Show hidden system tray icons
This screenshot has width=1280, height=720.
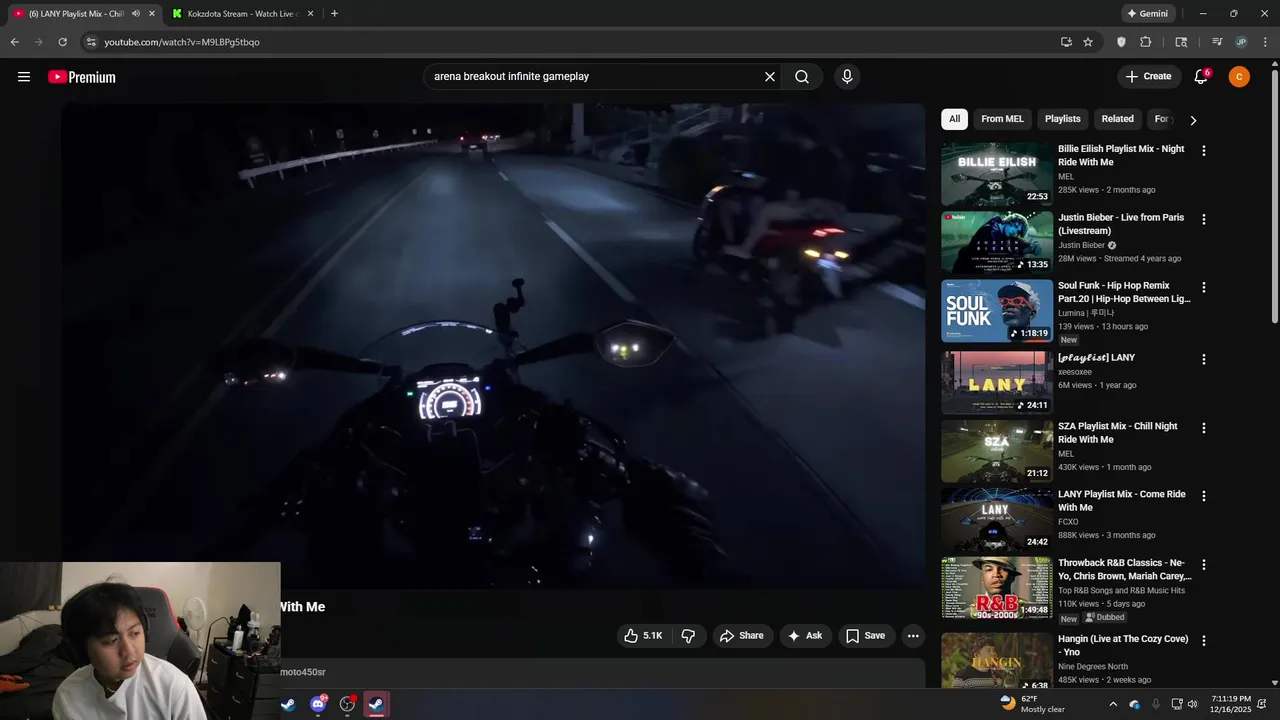pyautogui.click(x=1113, y=704)
